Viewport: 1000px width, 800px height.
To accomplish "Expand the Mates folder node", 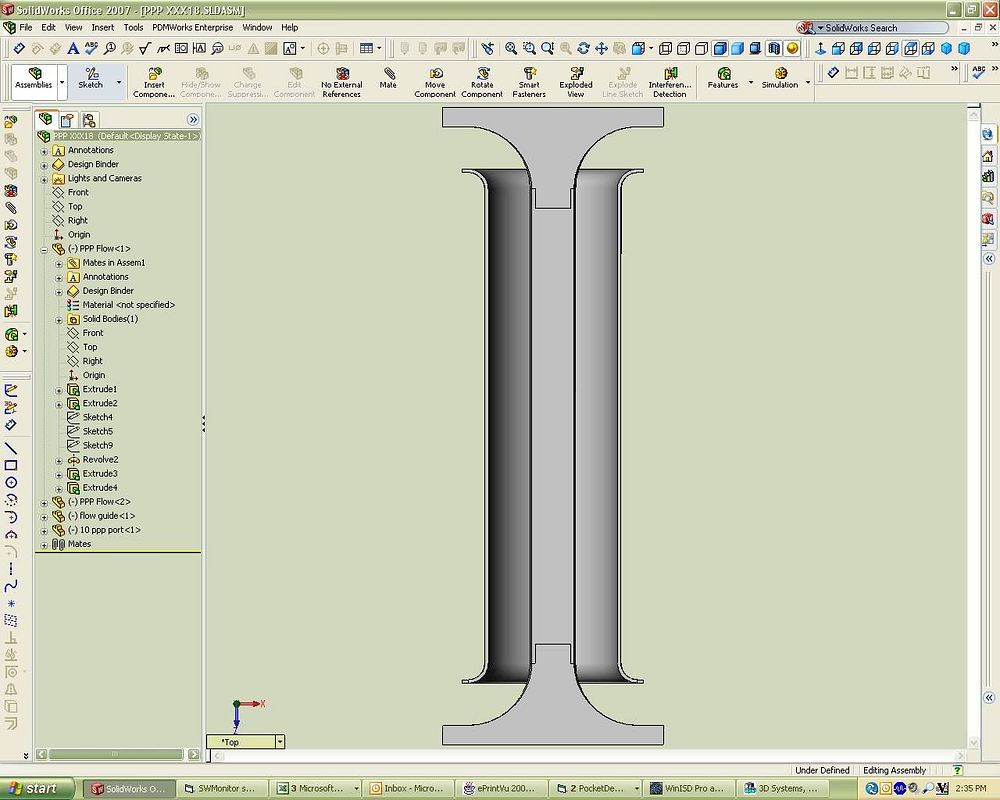I will click(44, 545).
